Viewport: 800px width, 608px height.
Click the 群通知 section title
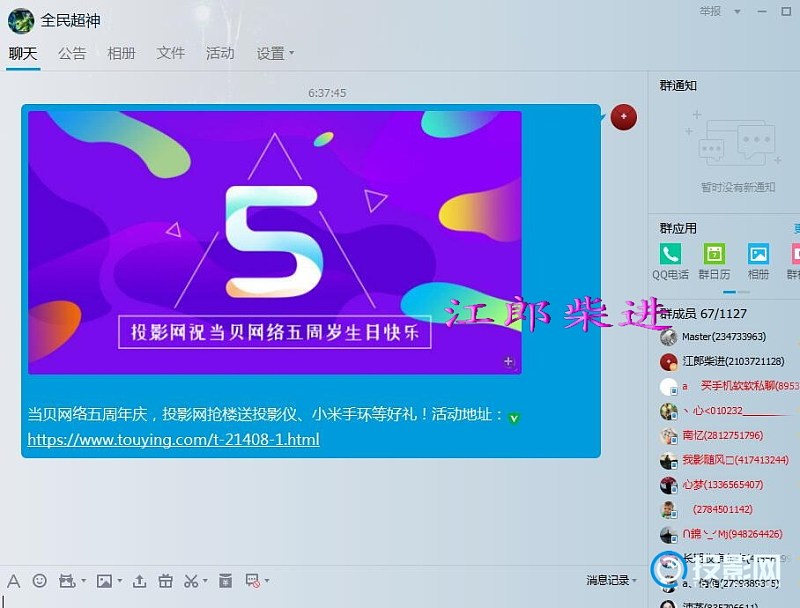click(678, 86)
